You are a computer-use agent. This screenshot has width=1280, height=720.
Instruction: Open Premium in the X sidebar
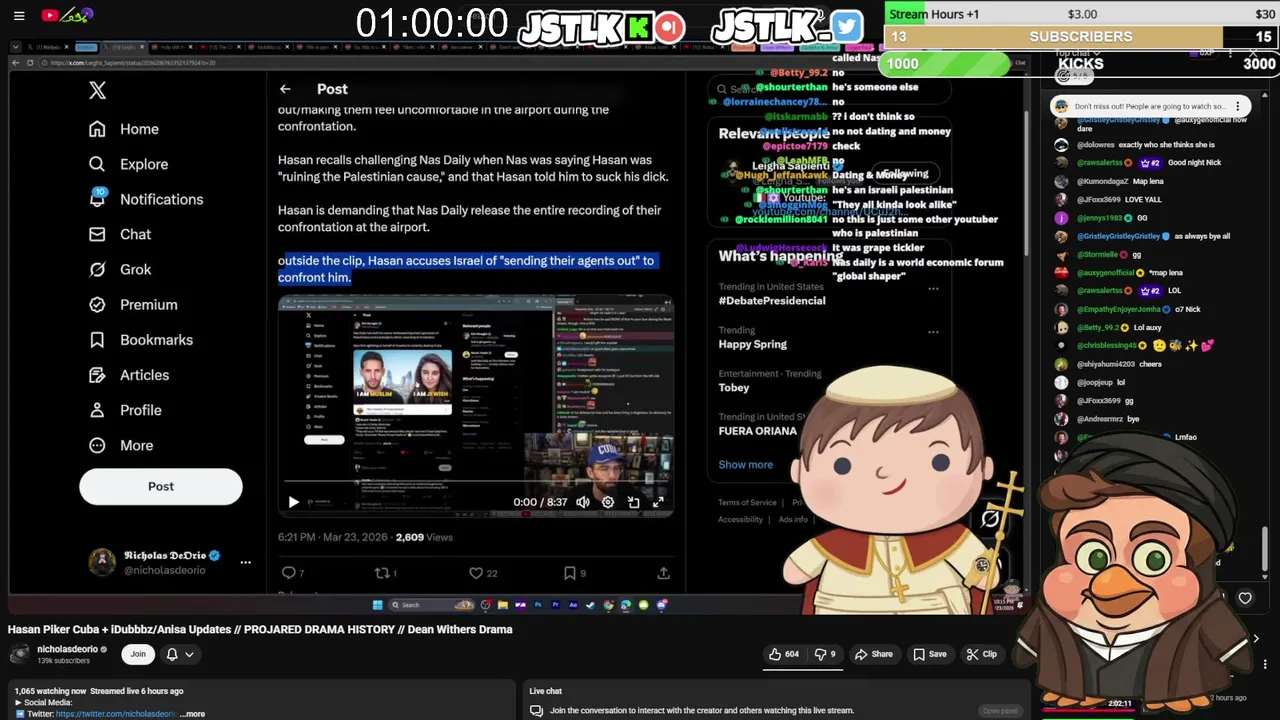pos(133,304)
